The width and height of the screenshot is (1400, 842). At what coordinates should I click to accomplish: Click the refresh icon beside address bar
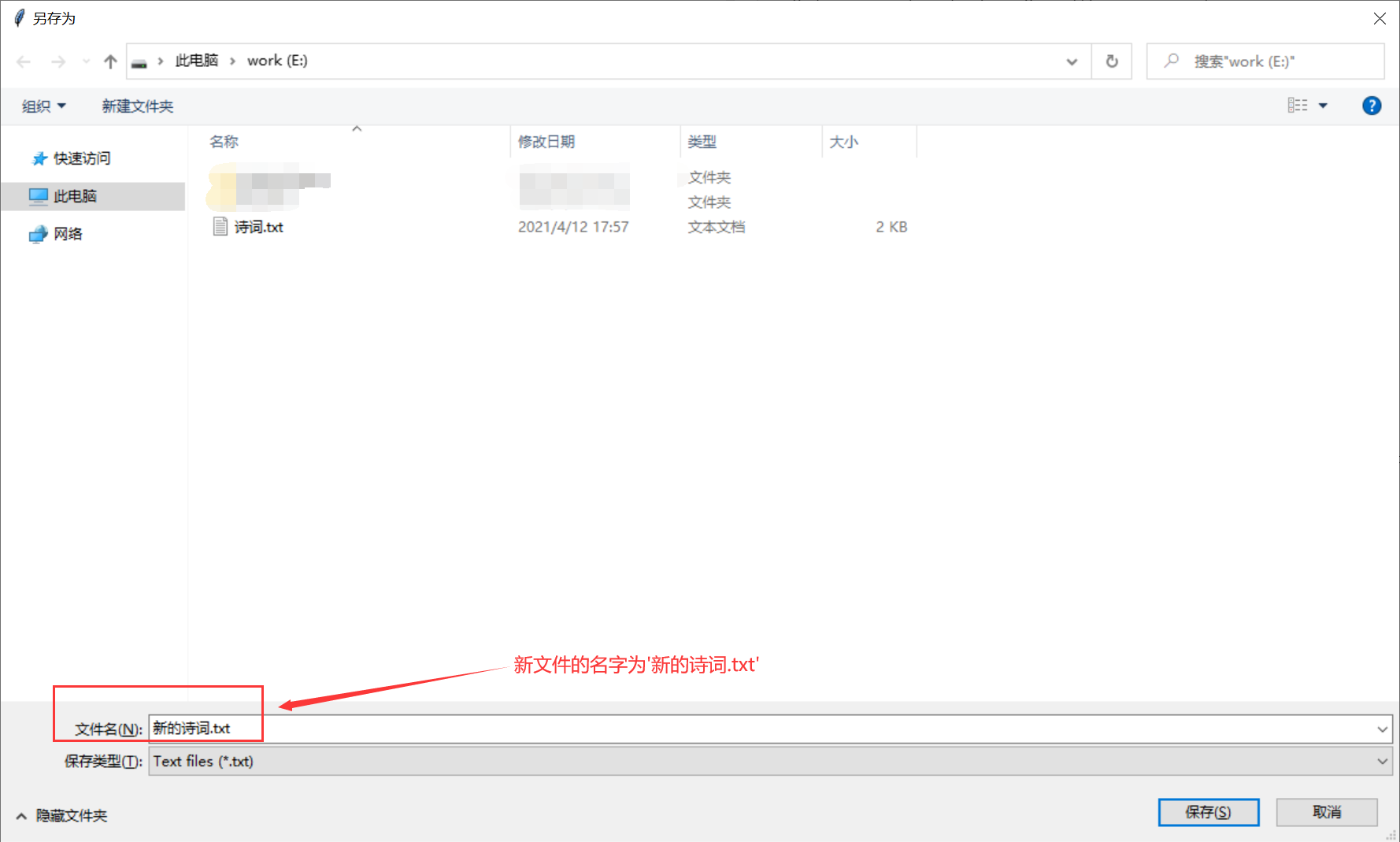tap(1111, 61)
